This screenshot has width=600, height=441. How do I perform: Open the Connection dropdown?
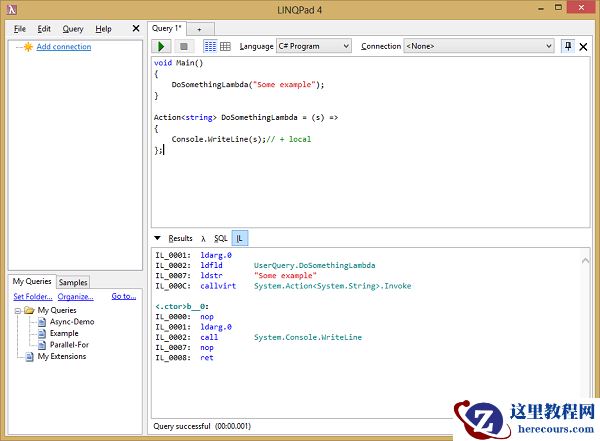tap(479, 46)
